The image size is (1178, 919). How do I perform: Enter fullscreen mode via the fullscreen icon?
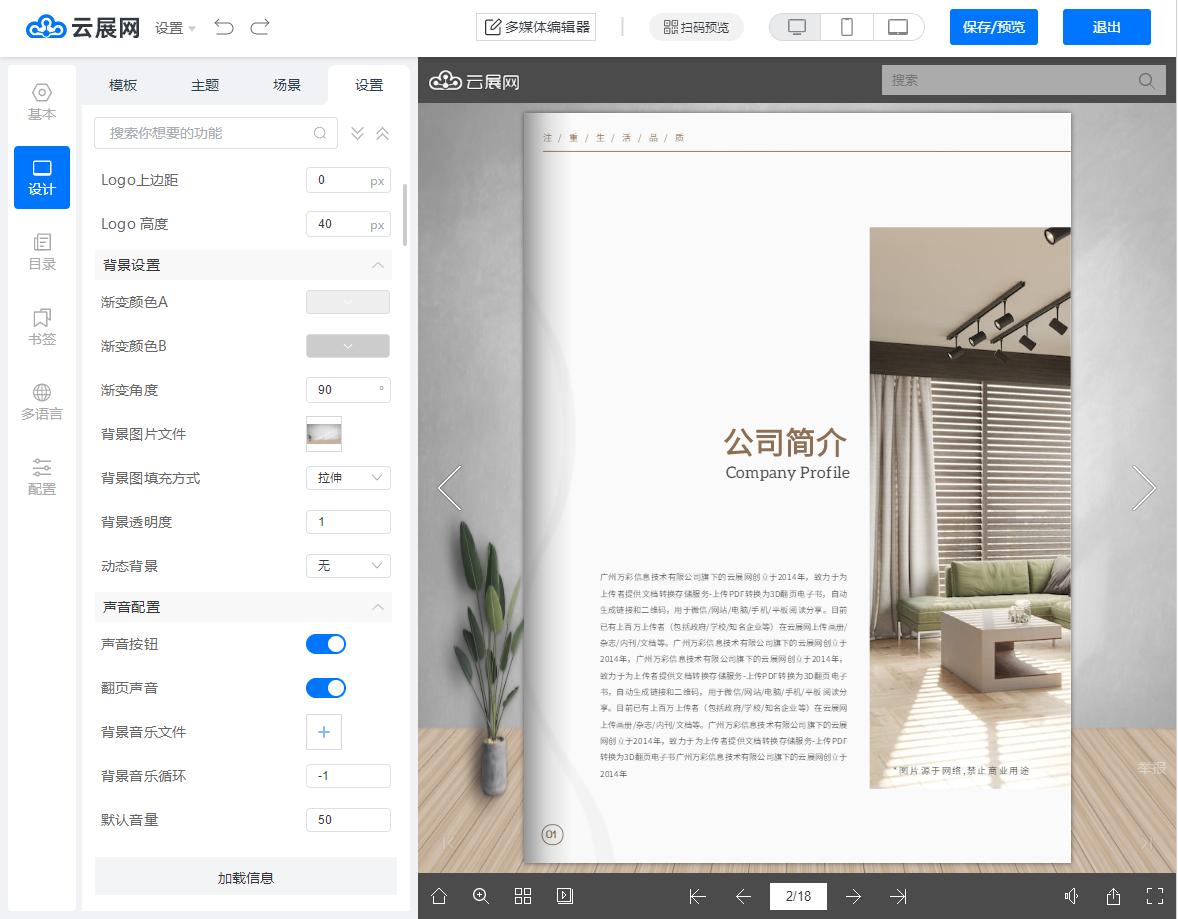tap(1156, 896)
